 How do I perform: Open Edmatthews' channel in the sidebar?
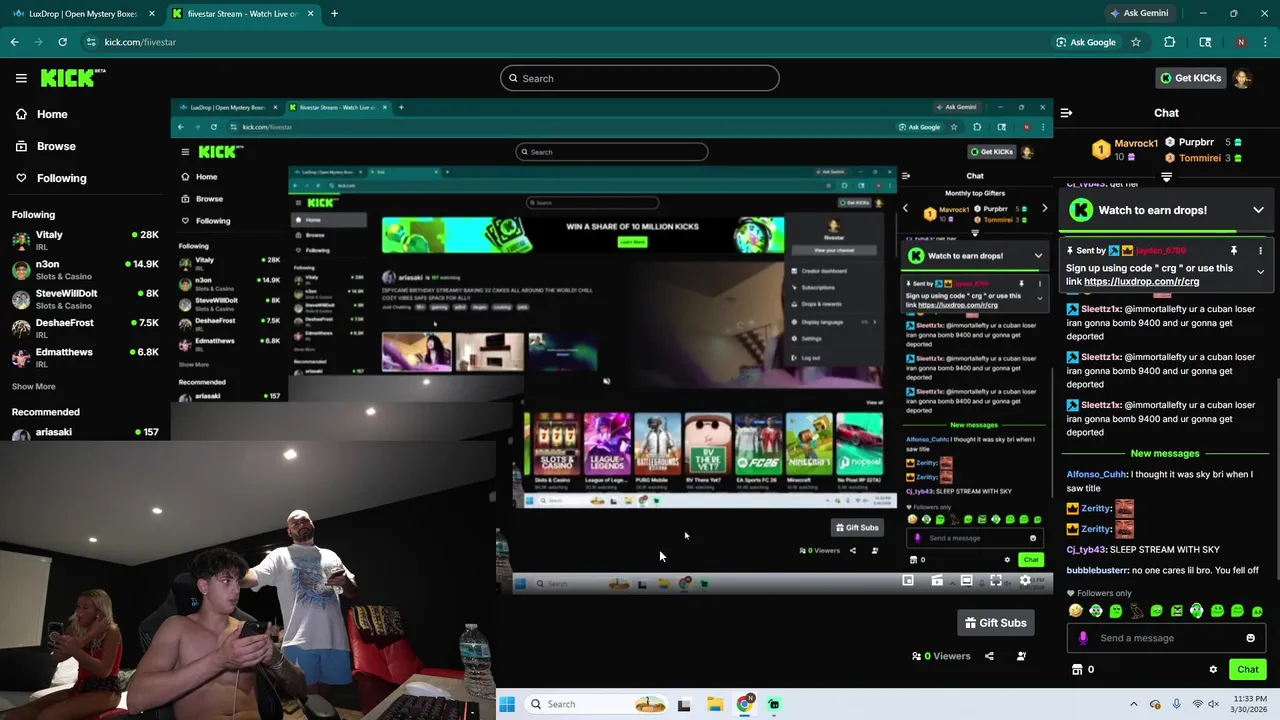[x=85, y=358]
